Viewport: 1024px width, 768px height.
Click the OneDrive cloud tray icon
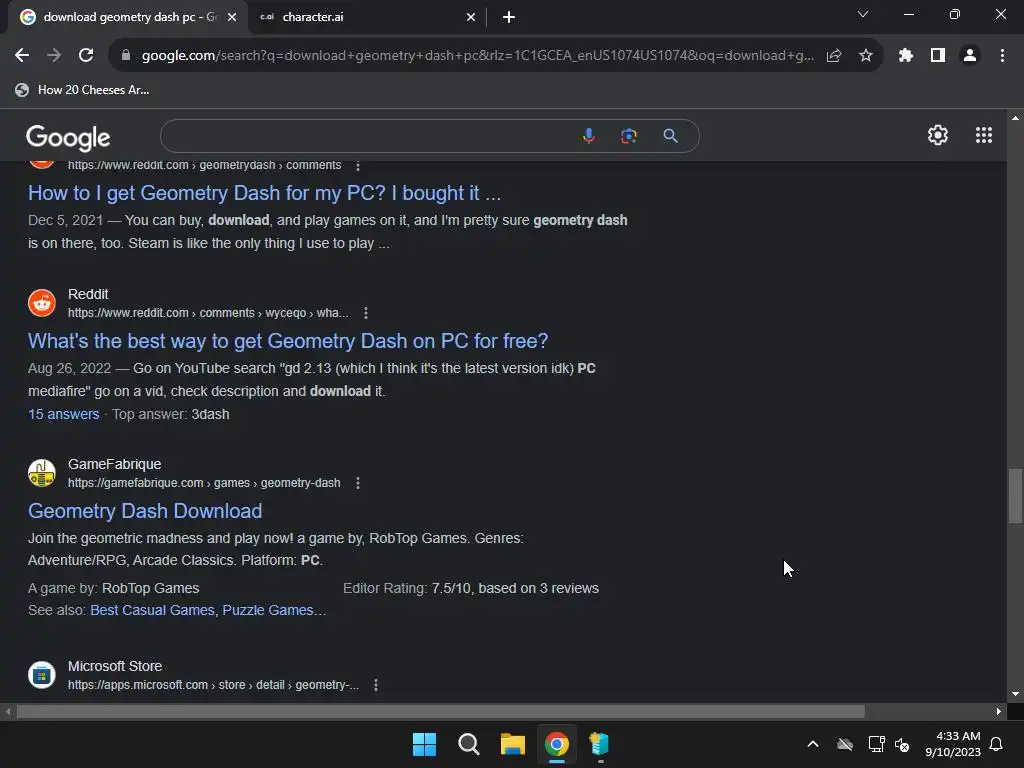[845, 744]
